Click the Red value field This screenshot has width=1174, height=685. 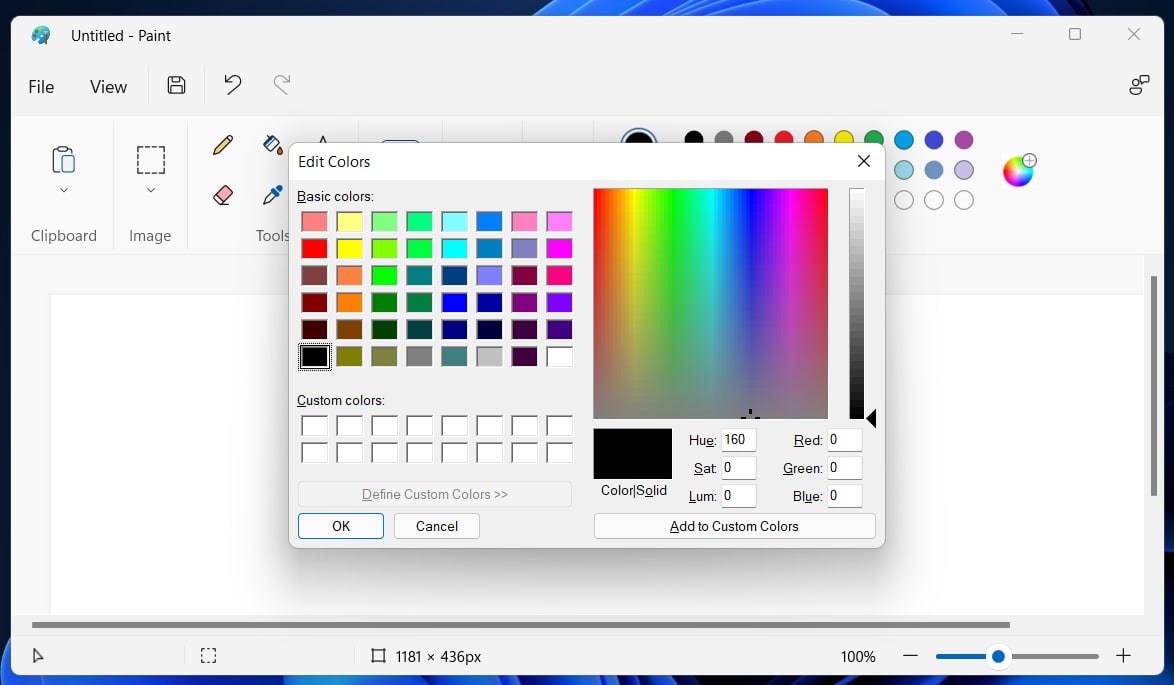click(x=845, y=439)
